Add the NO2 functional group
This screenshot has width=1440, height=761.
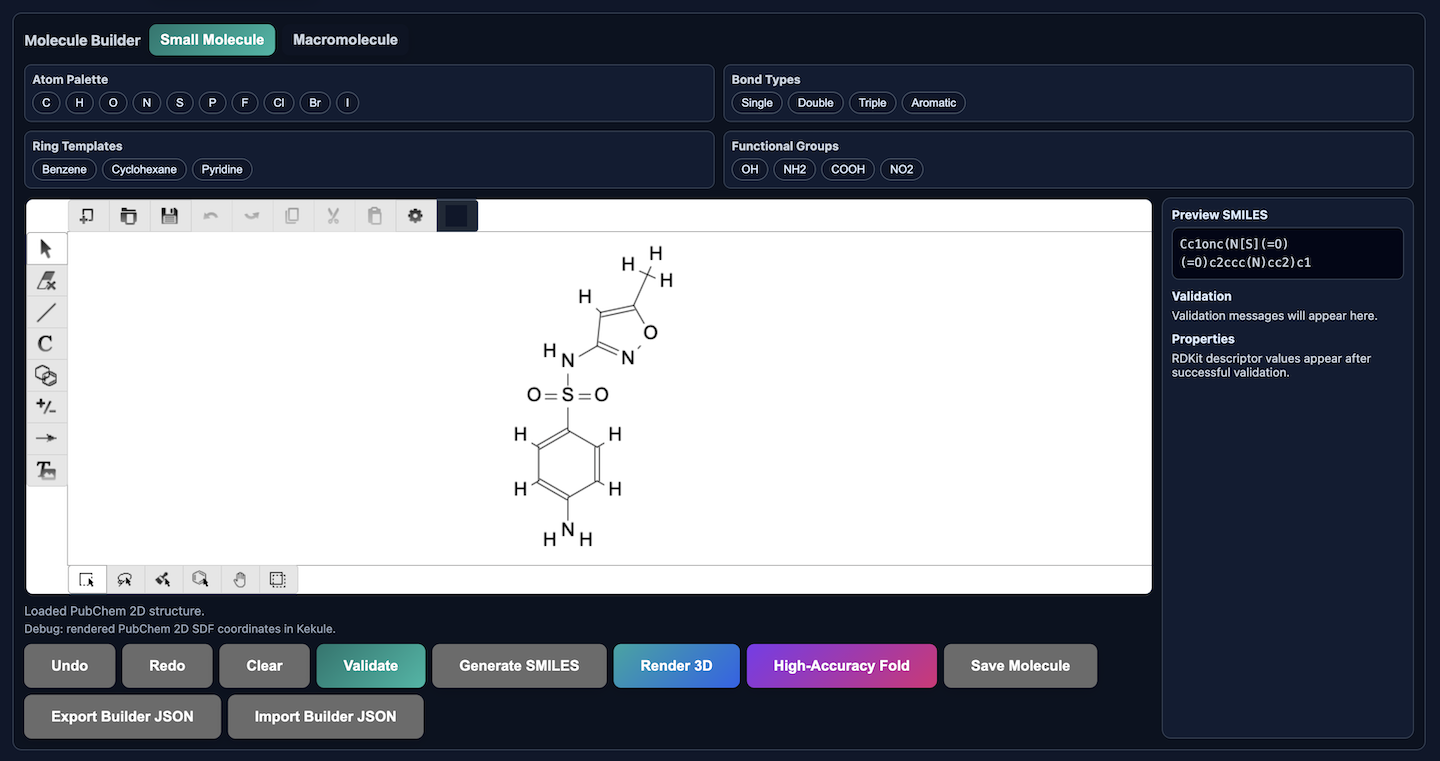902,170
